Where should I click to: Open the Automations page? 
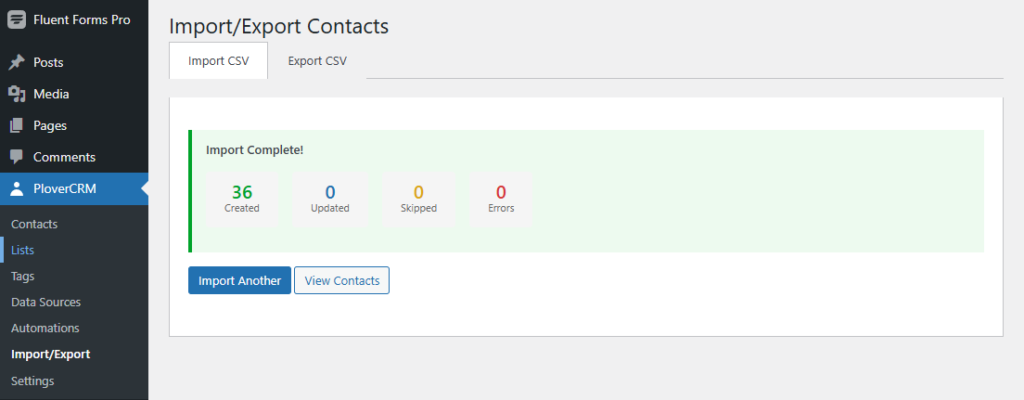point(45,328)
